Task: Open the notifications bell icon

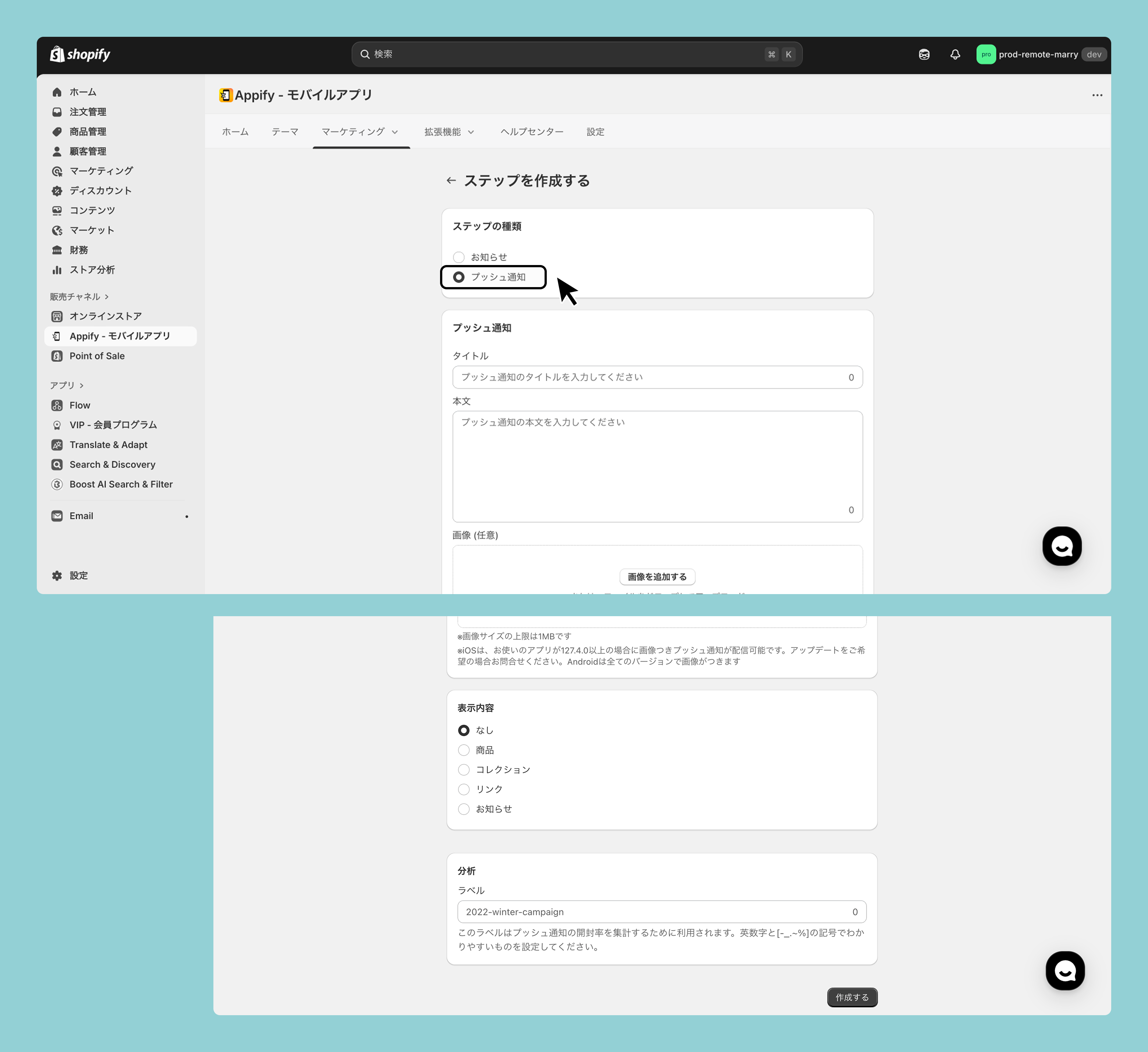Action: point(955,55)
